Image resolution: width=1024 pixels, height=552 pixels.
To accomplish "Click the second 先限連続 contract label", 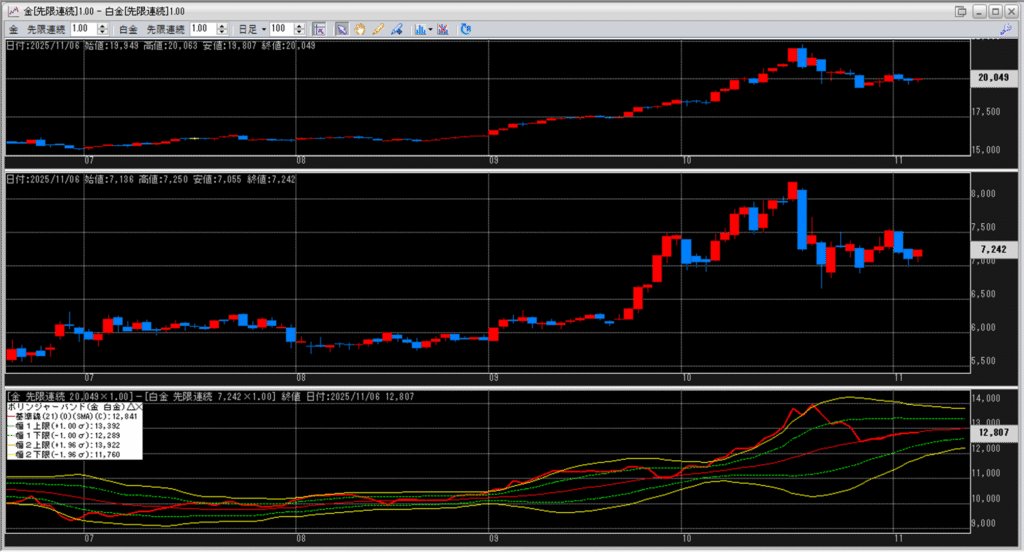I will (165, 29).
